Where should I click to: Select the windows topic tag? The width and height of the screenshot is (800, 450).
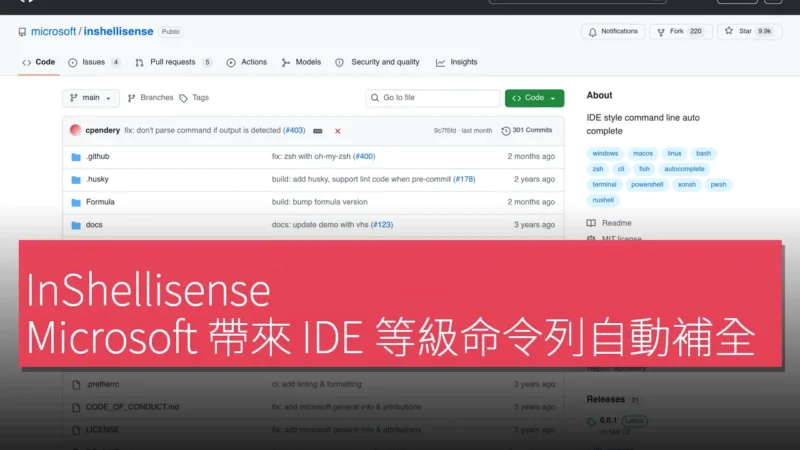(x=605, y=154)
